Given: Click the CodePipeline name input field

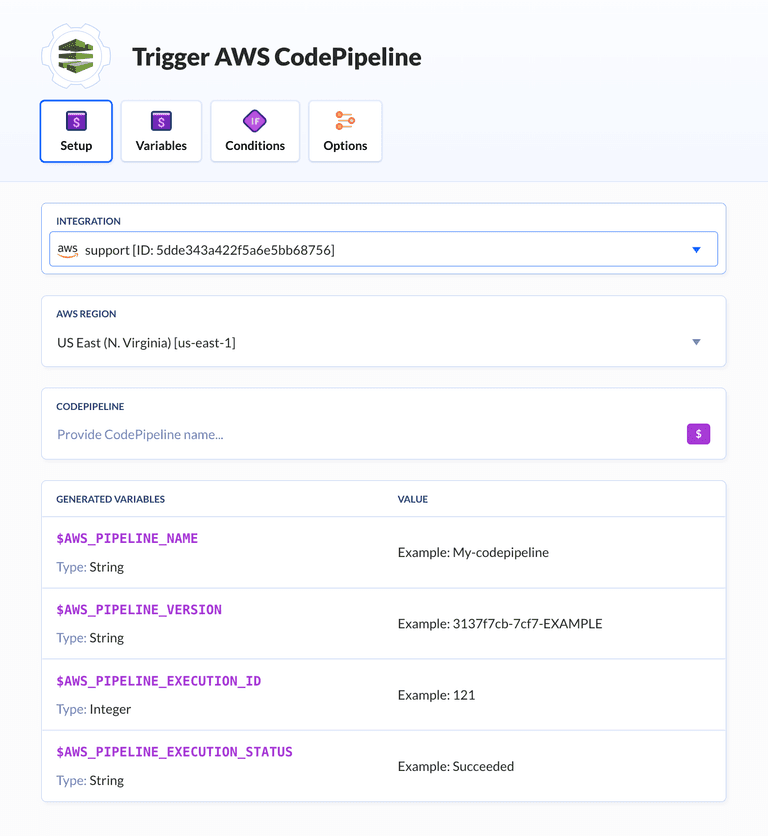Looking at the screenshot, I should click(x=300, y=434).
